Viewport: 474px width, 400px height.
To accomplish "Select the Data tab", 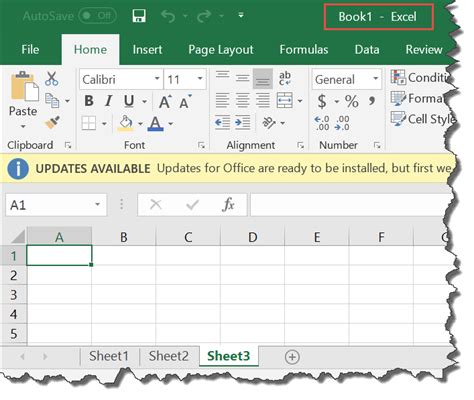I will point(367,49).
